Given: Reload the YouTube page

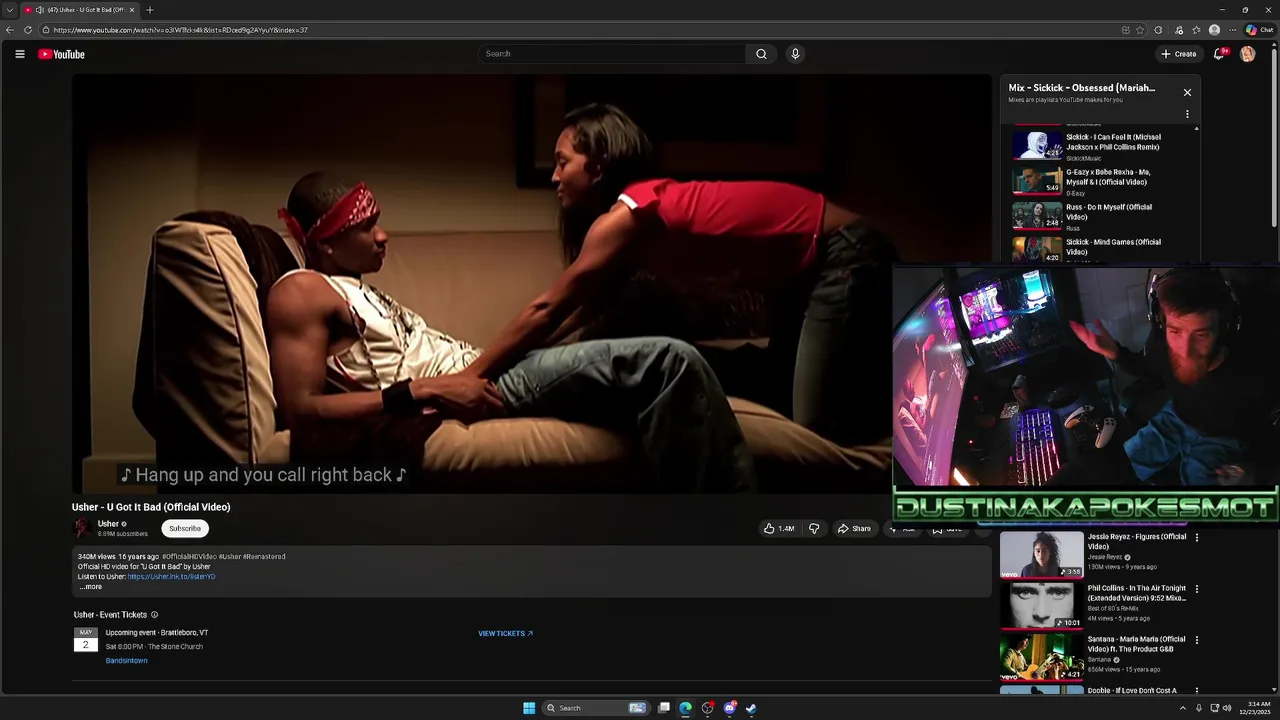Looking at the screenshot, I should point(28,30).
